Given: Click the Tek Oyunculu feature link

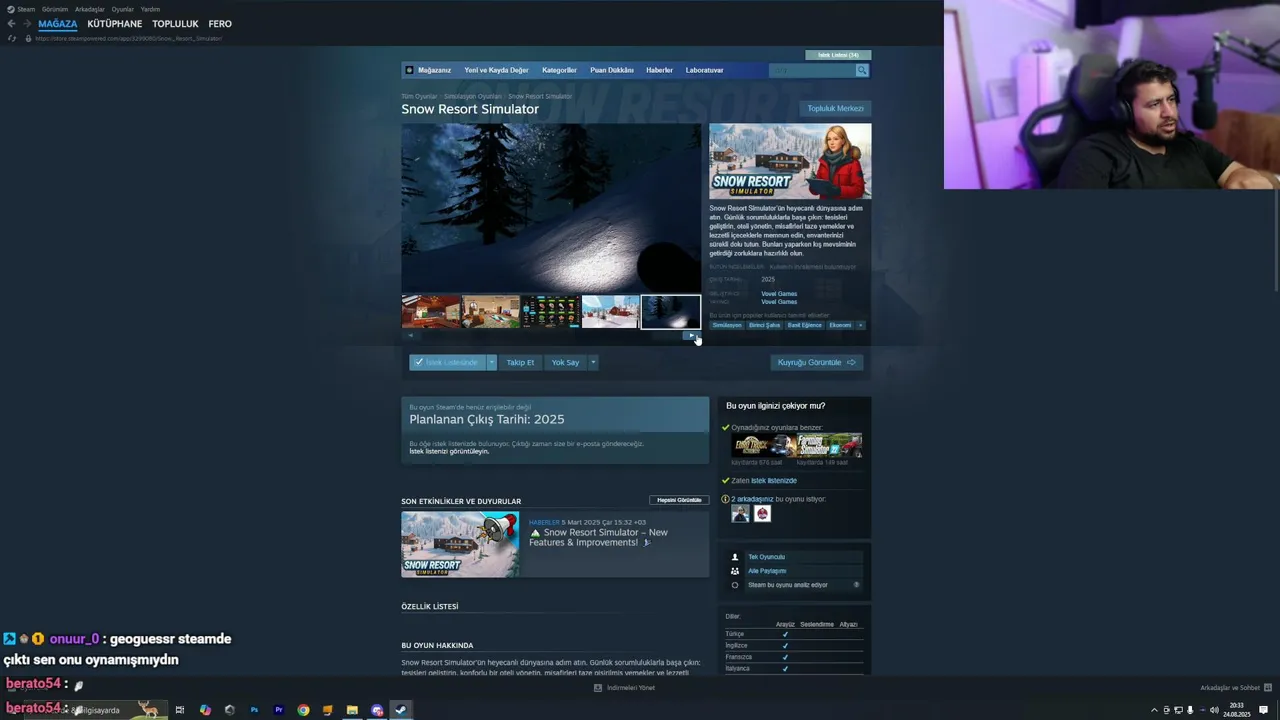Looking at the screenshot, I should (x=766, y=557).
